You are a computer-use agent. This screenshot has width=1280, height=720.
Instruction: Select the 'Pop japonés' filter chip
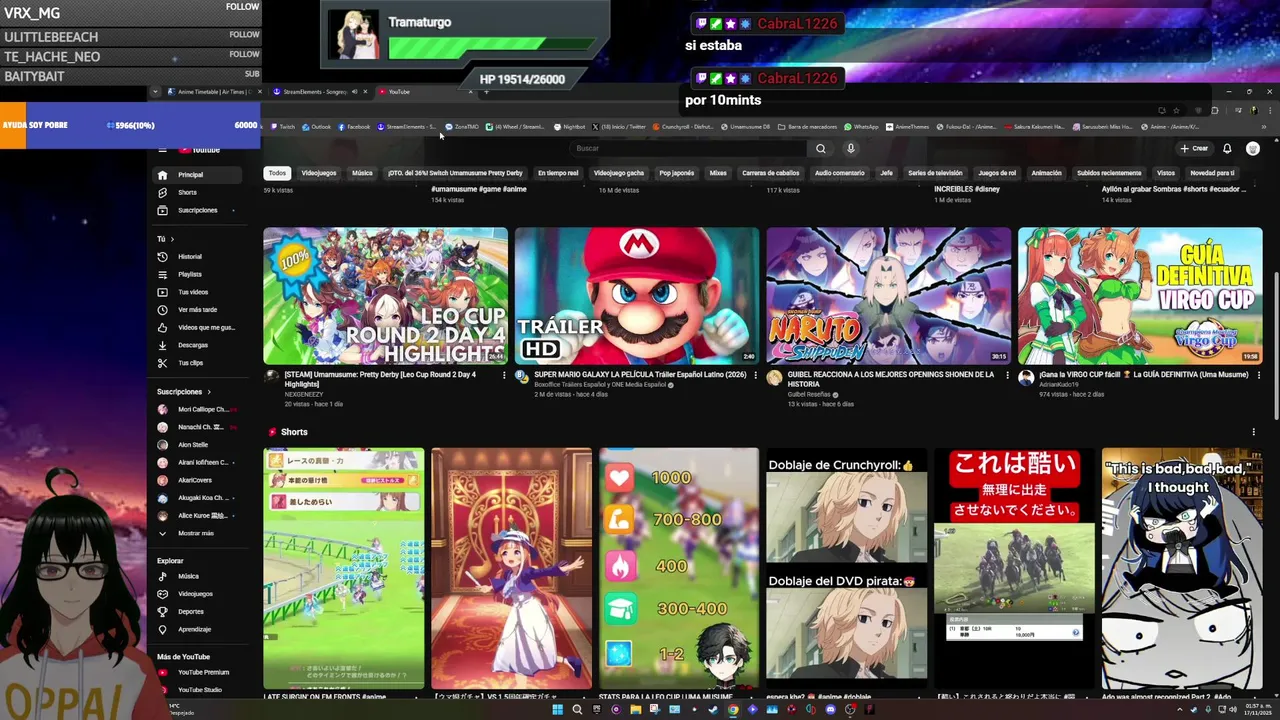[x=677, y=173]
